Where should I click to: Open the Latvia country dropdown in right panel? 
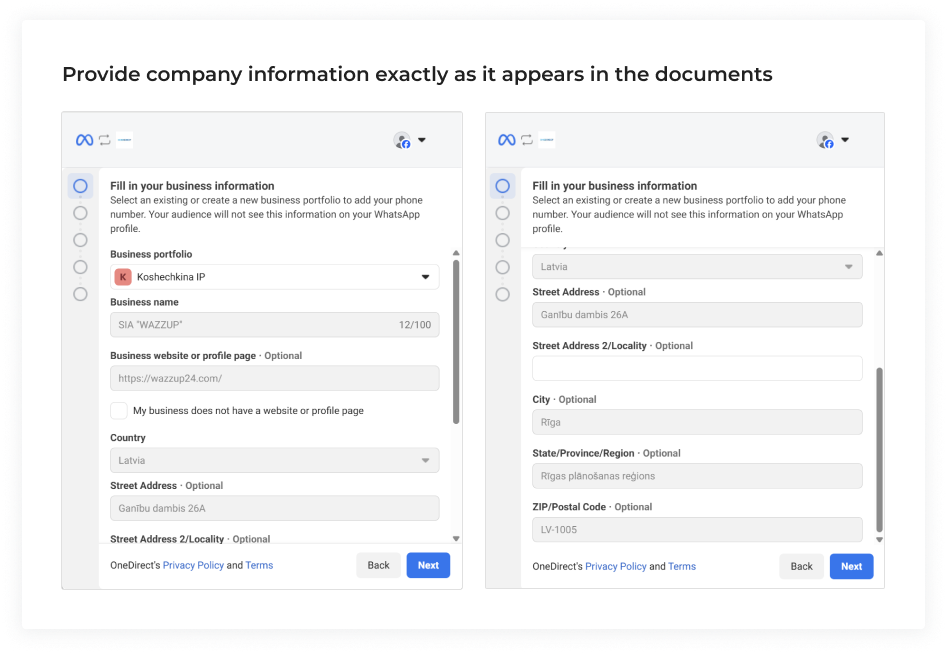(x=697, y=266)
